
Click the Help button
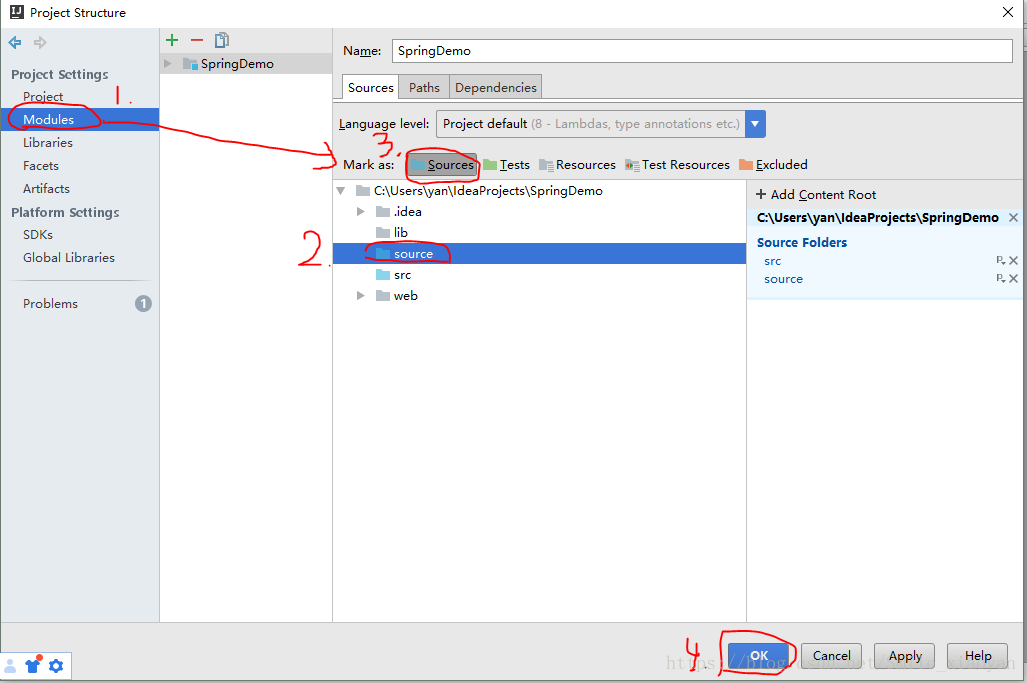click(978, 655)
